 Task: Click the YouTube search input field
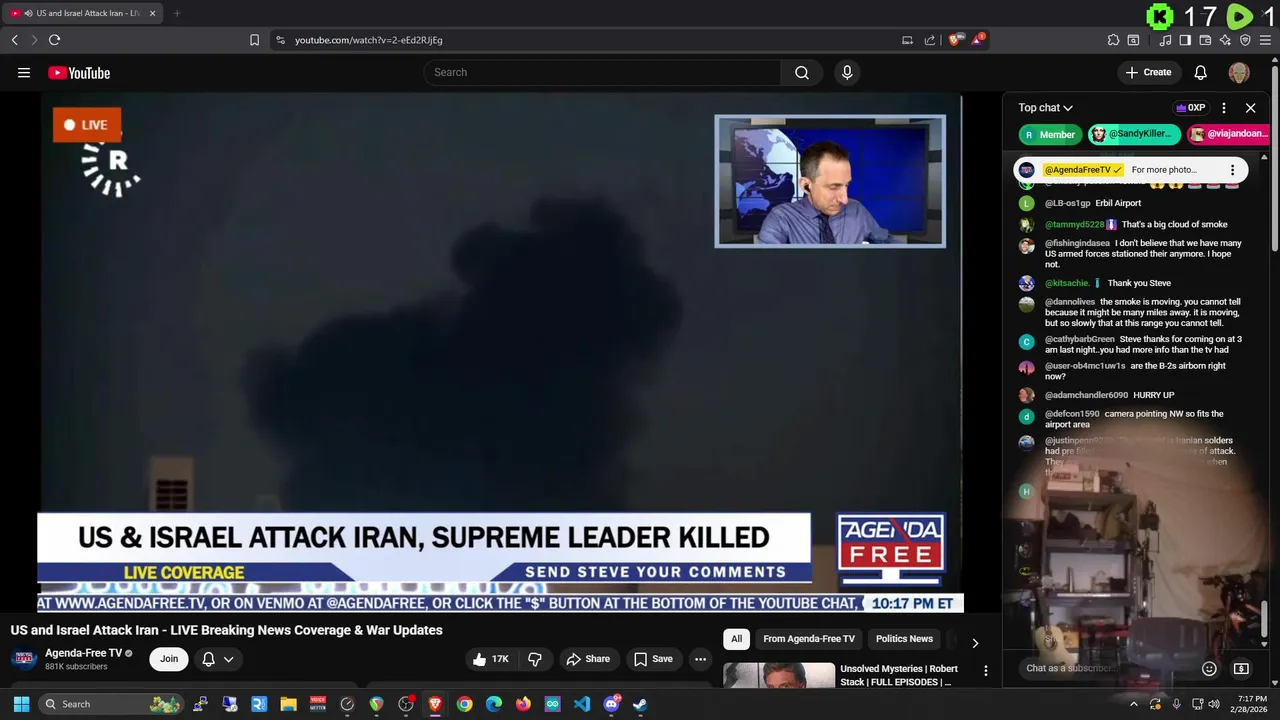pyautogui.click(x=602, y=72)
